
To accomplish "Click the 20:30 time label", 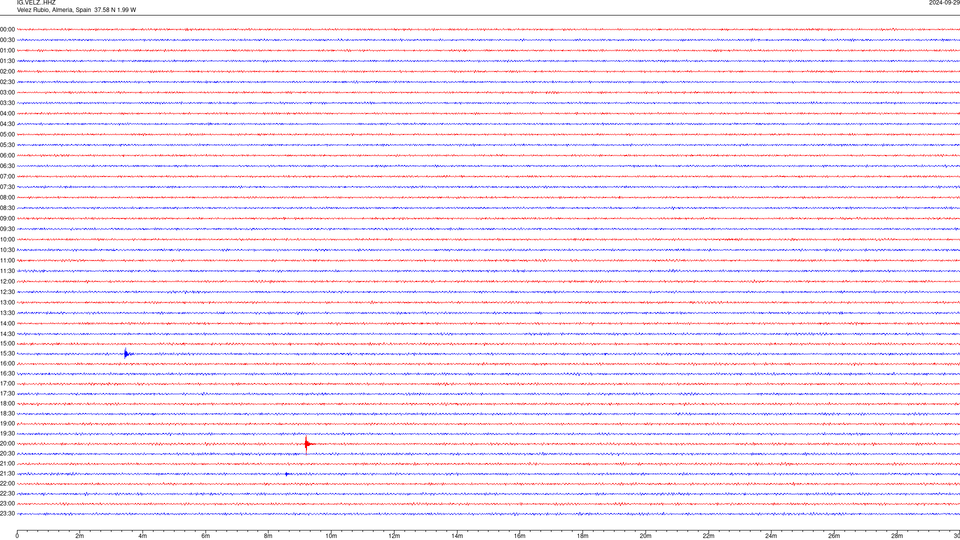I will coord(7,454).
